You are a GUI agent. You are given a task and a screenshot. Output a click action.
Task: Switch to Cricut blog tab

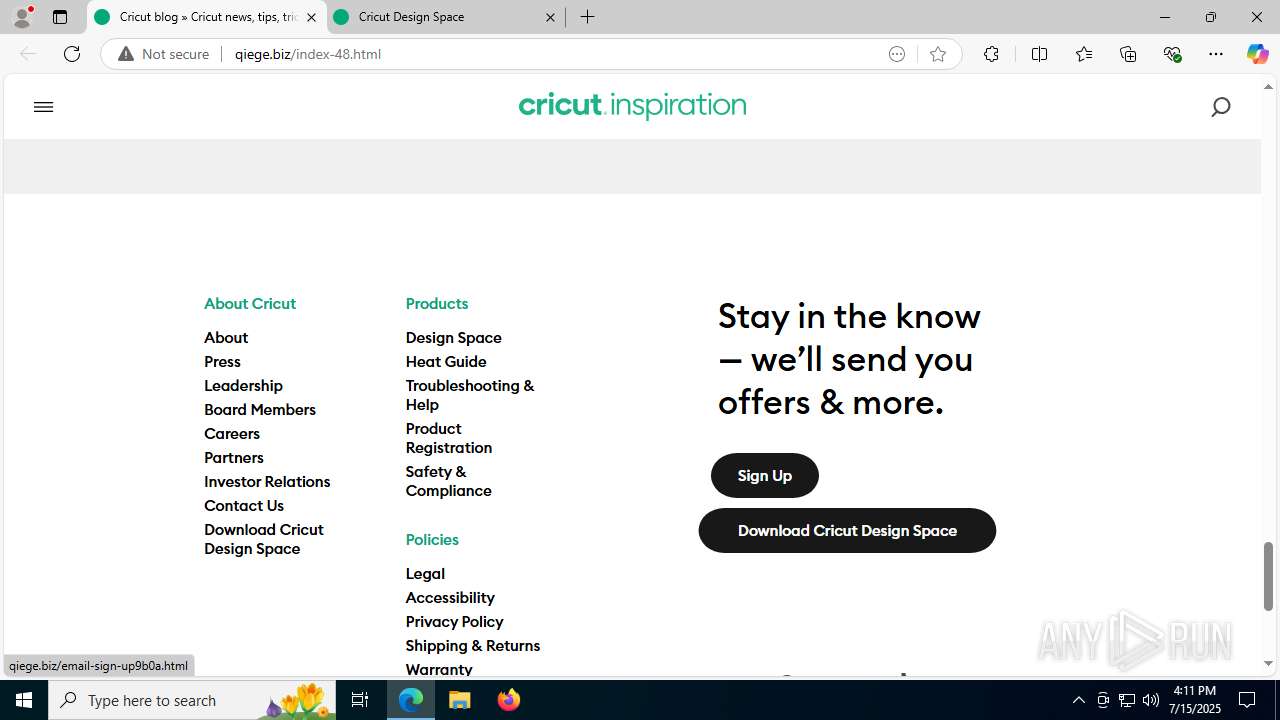(207, 17)
